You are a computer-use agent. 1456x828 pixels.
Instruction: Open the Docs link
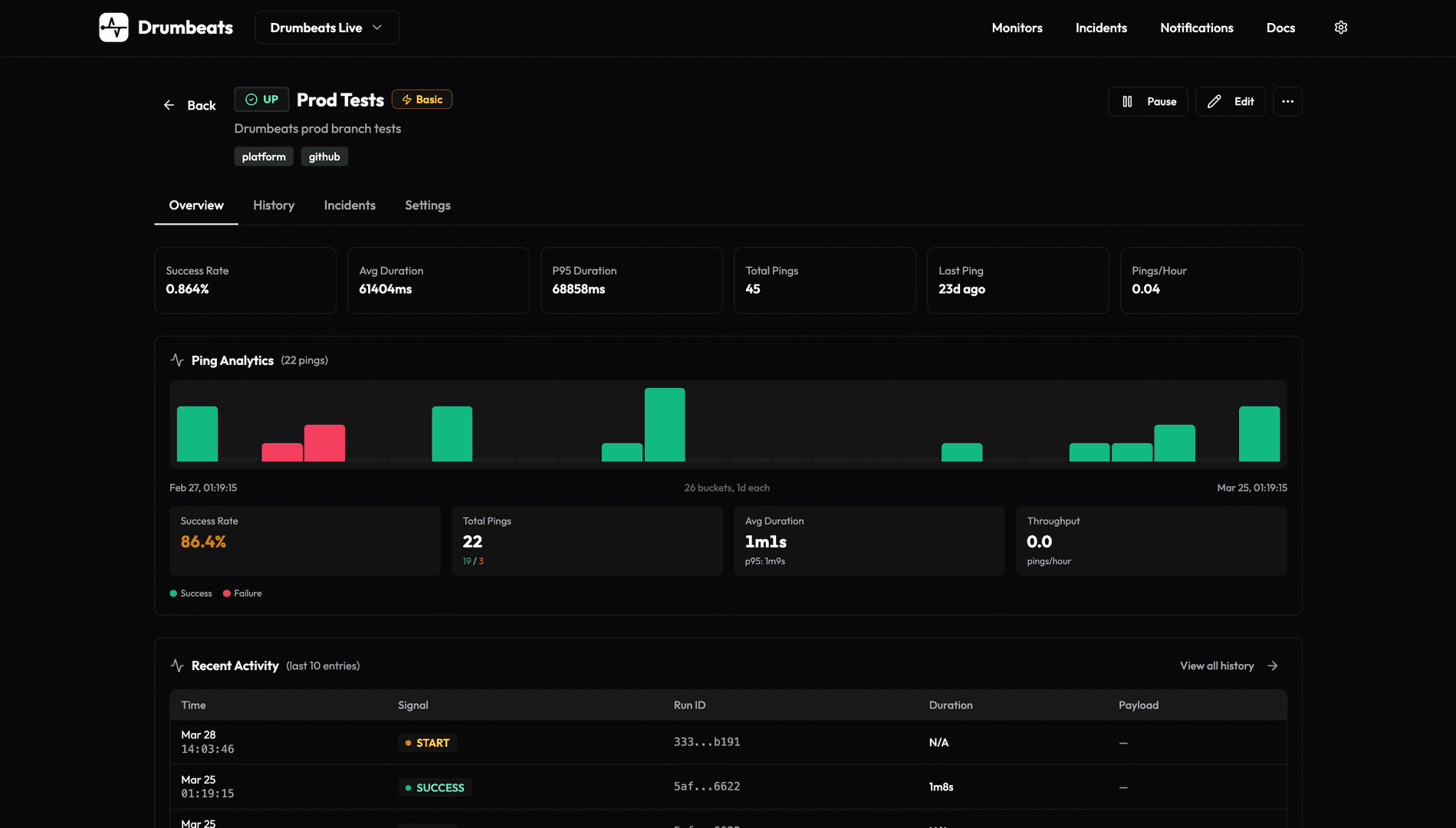[1280, 28]
